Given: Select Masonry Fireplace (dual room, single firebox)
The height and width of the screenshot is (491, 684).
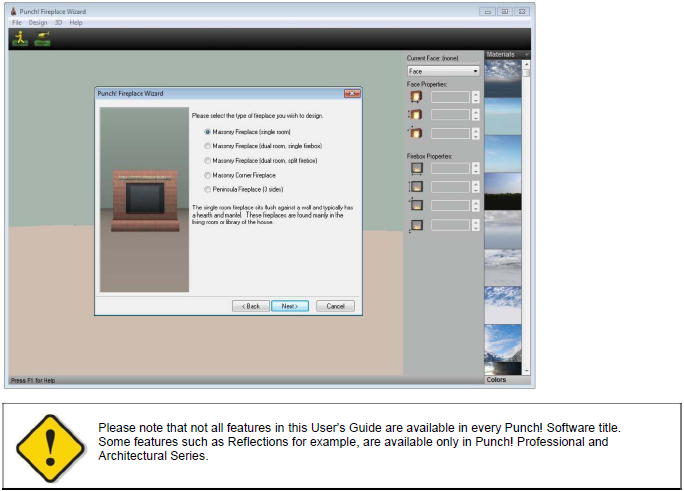Looking at the screenshot, I should tap(263, 146).
